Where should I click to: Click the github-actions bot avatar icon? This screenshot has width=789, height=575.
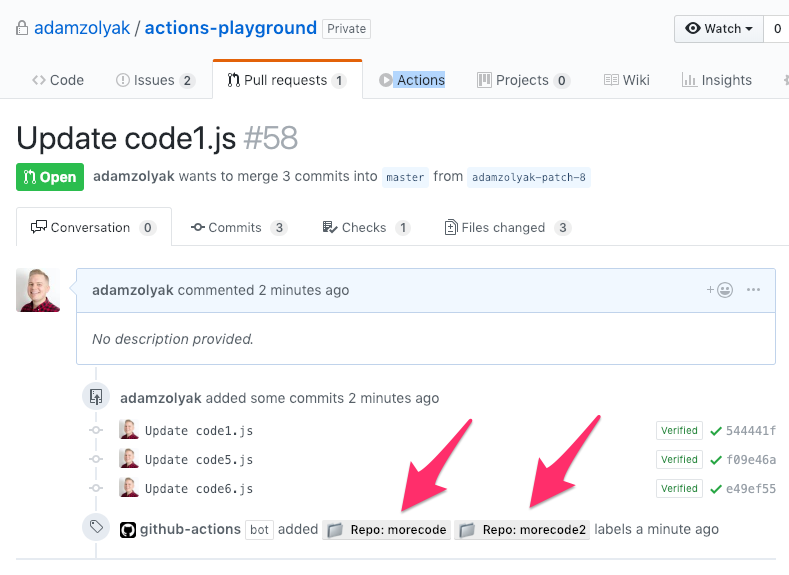pos(128,530)
